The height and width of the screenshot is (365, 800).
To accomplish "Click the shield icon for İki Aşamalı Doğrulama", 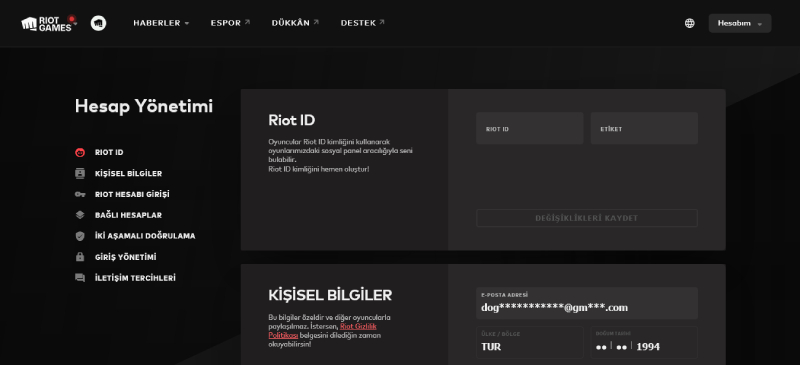I will coord(80,236).
